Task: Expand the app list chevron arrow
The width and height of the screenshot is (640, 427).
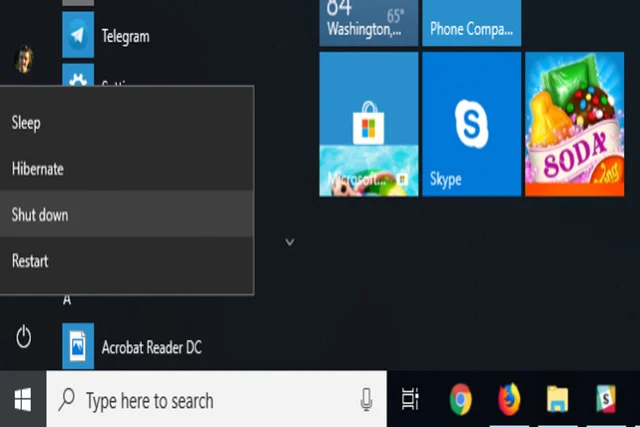Action: click(289, 242)
